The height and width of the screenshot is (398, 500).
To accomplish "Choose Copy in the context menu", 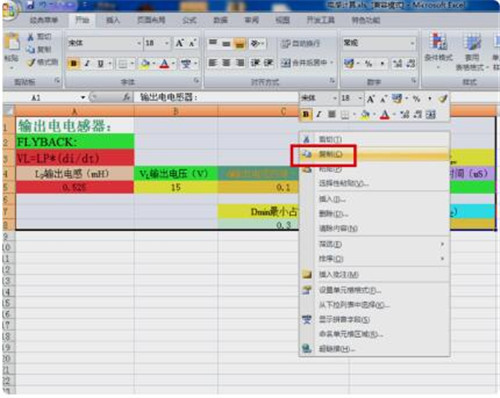I will [x=375, y=154].
